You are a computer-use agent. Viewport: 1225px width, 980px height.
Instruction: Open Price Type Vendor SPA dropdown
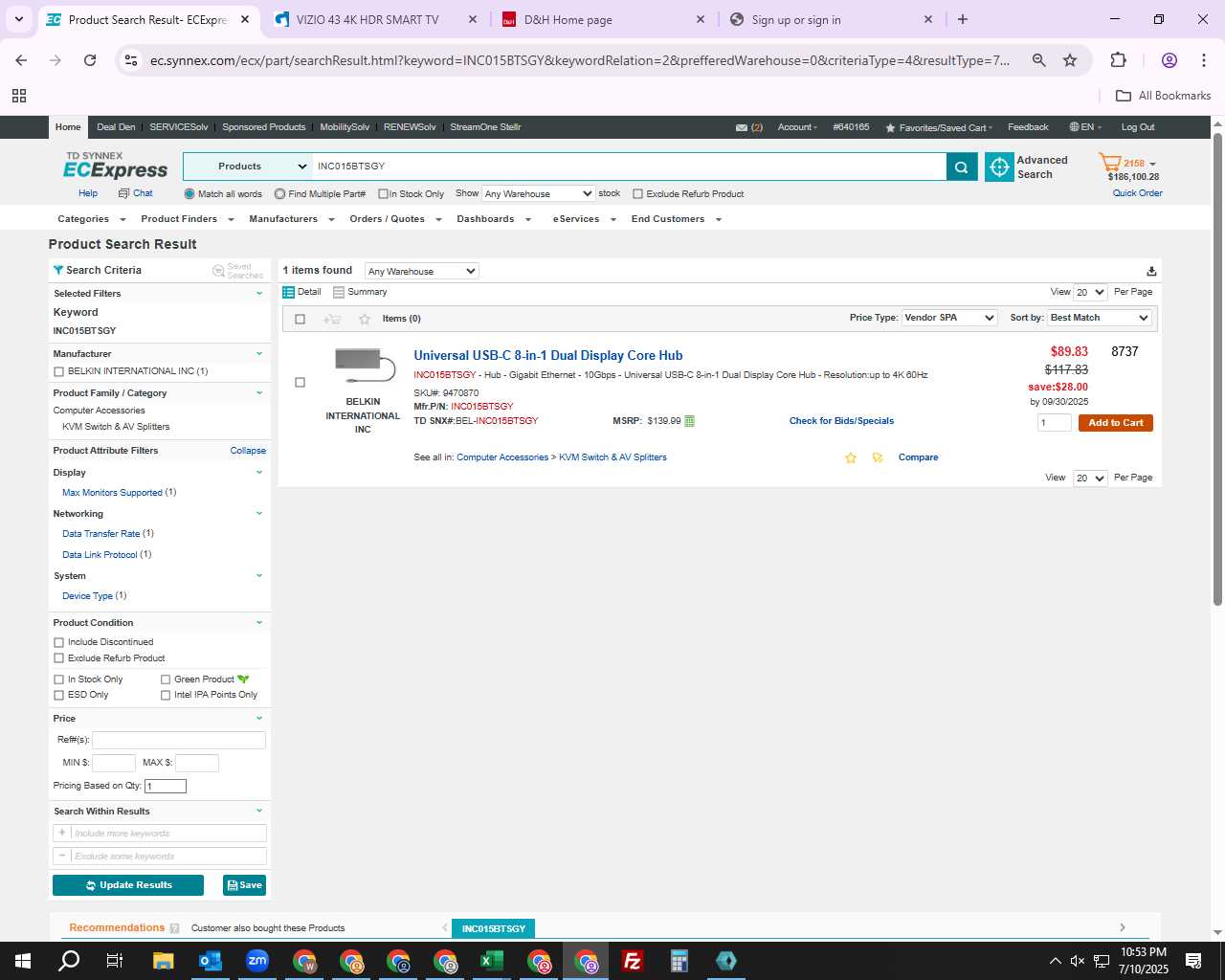pos(949,318)
